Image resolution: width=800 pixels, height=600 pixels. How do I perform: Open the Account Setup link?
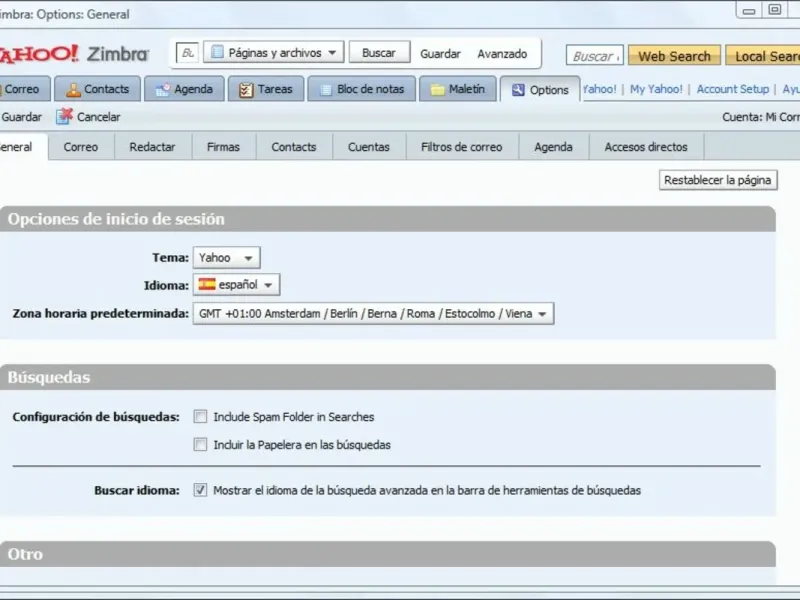(x=733, y=89)
